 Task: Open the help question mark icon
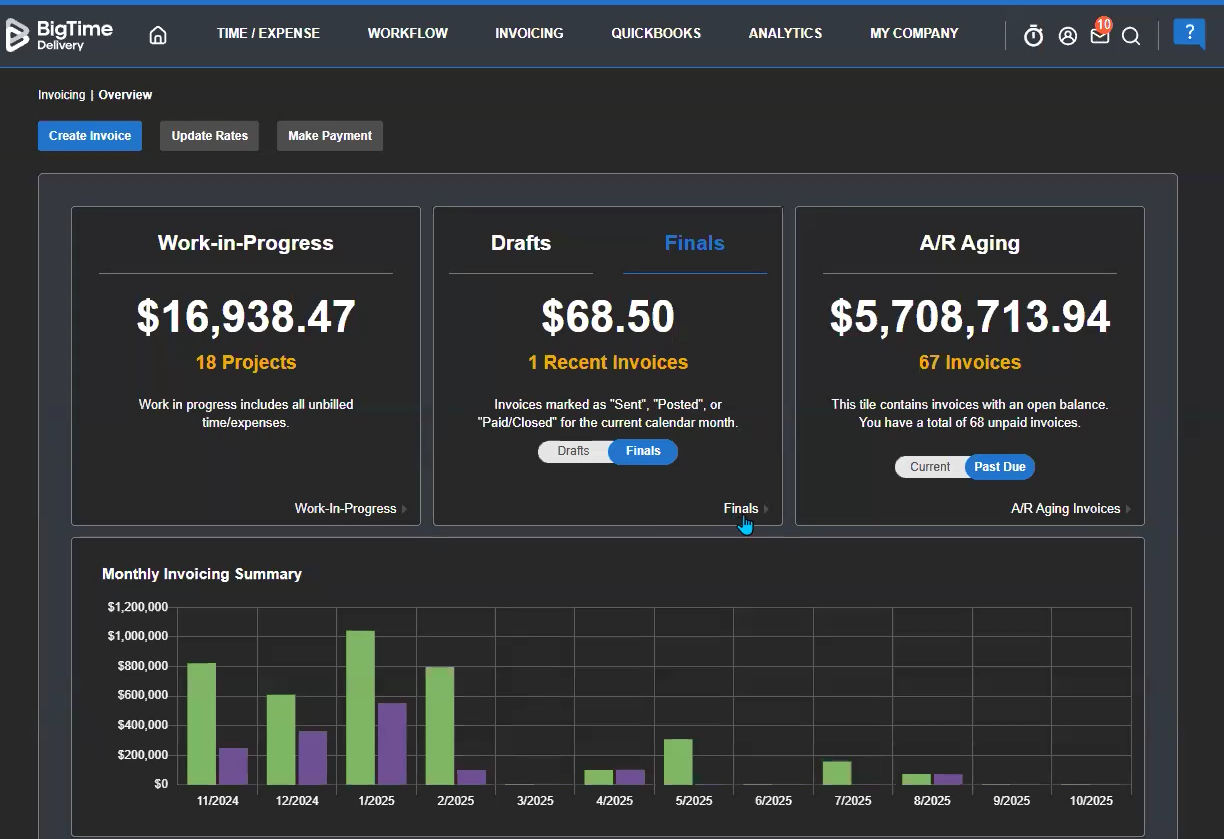tap(1189, 33)
